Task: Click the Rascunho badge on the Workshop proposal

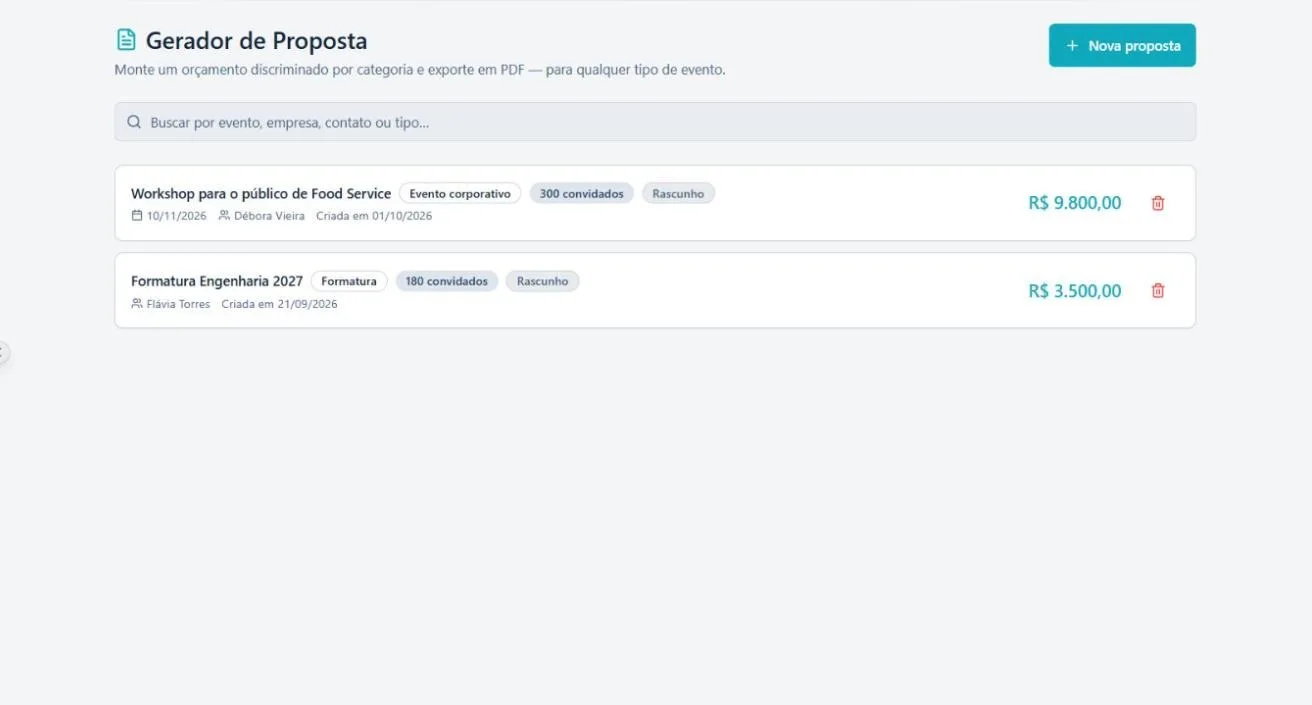Action: tap(678, 194)
